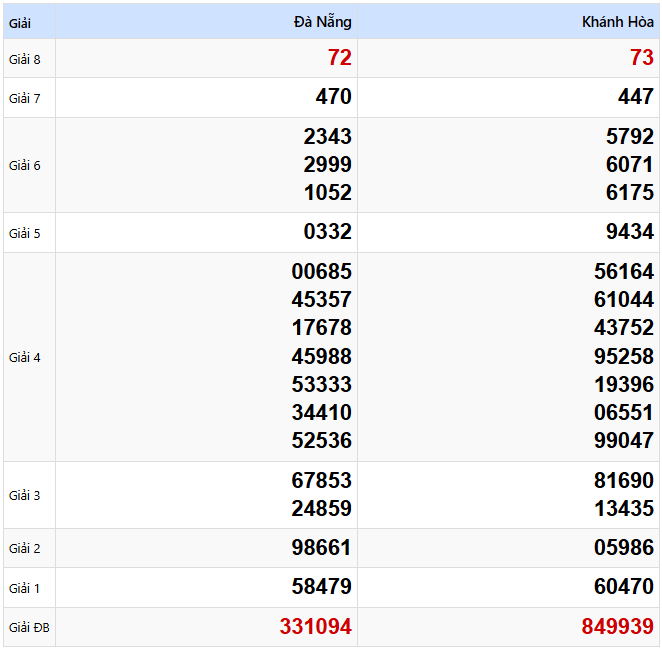
Task: Select Giải 5 number 0332
Action: click(327, 232)
